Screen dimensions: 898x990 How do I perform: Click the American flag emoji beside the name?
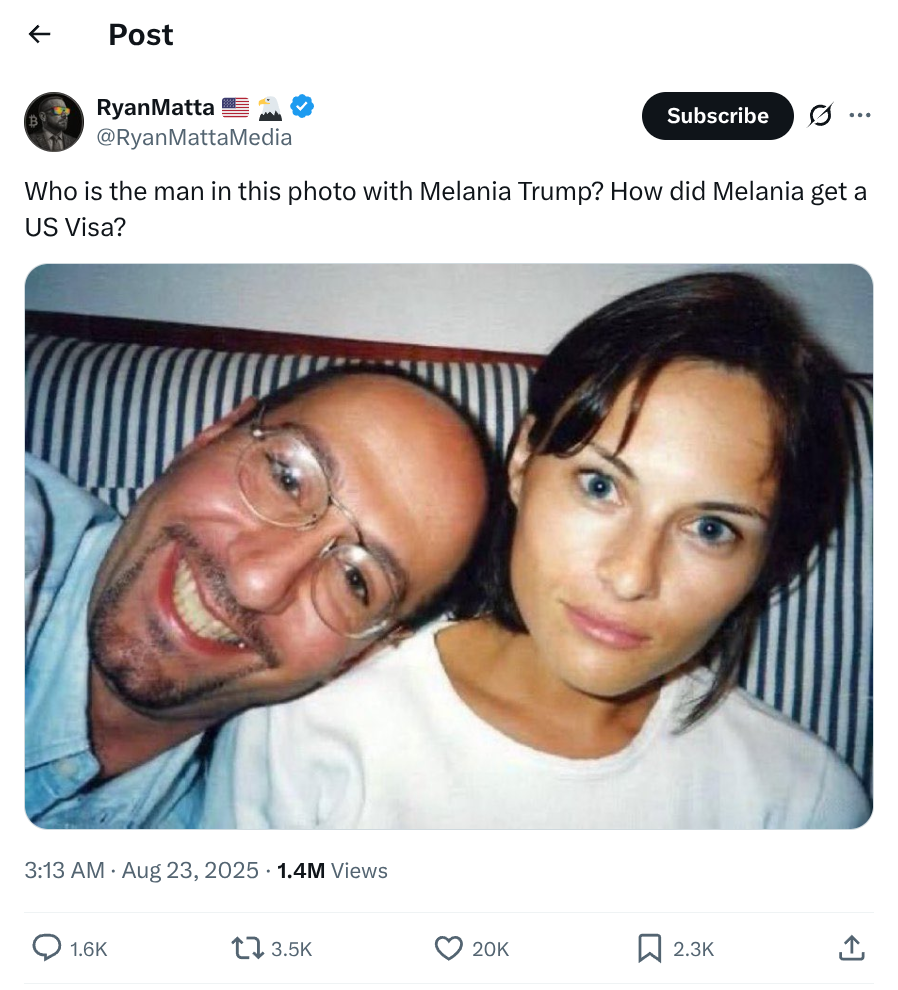235,107
